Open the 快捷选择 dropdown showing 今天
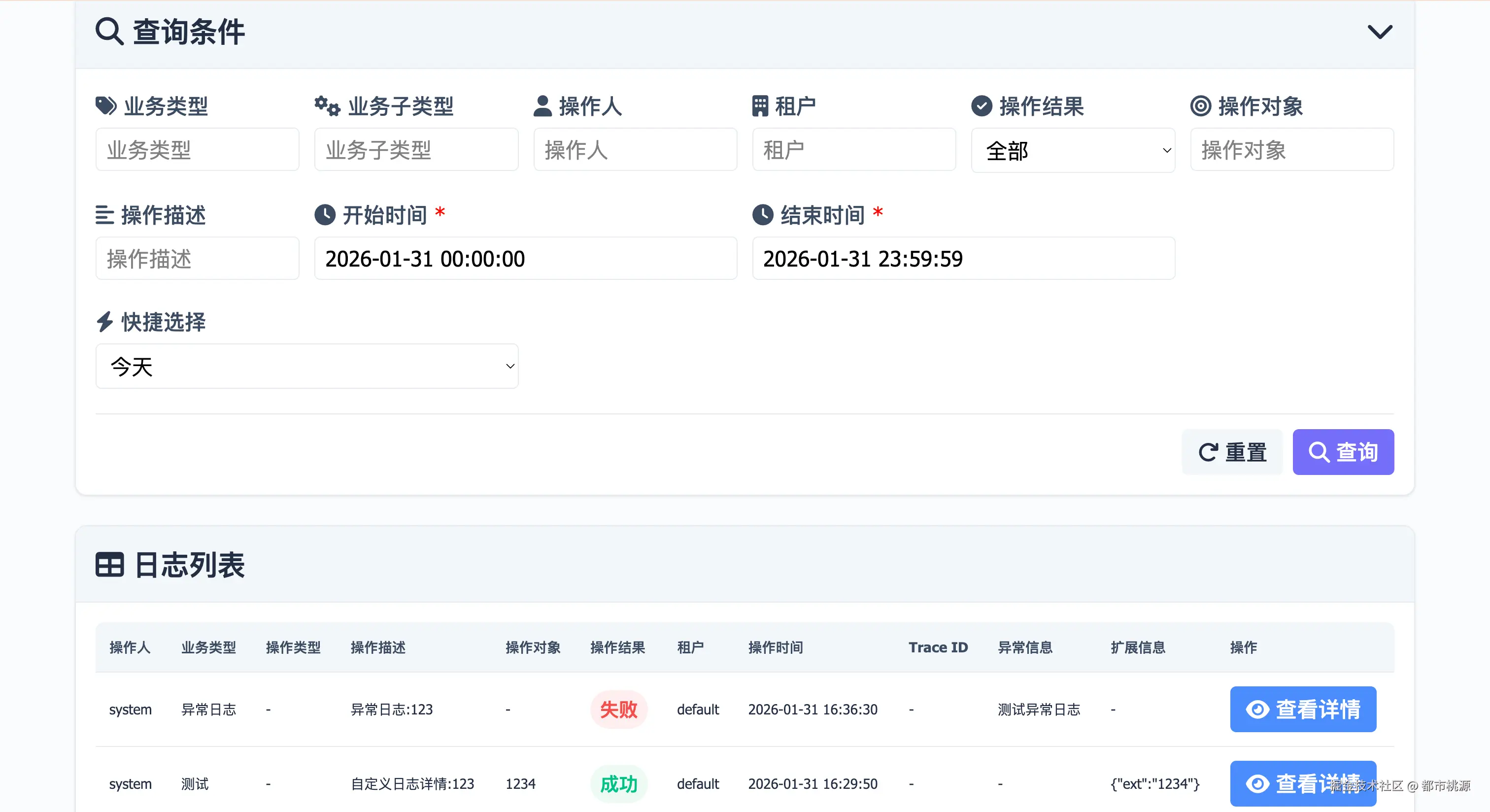Image resolution: width=1490 pixels, height=812 pixels. [x=306, y=366]
